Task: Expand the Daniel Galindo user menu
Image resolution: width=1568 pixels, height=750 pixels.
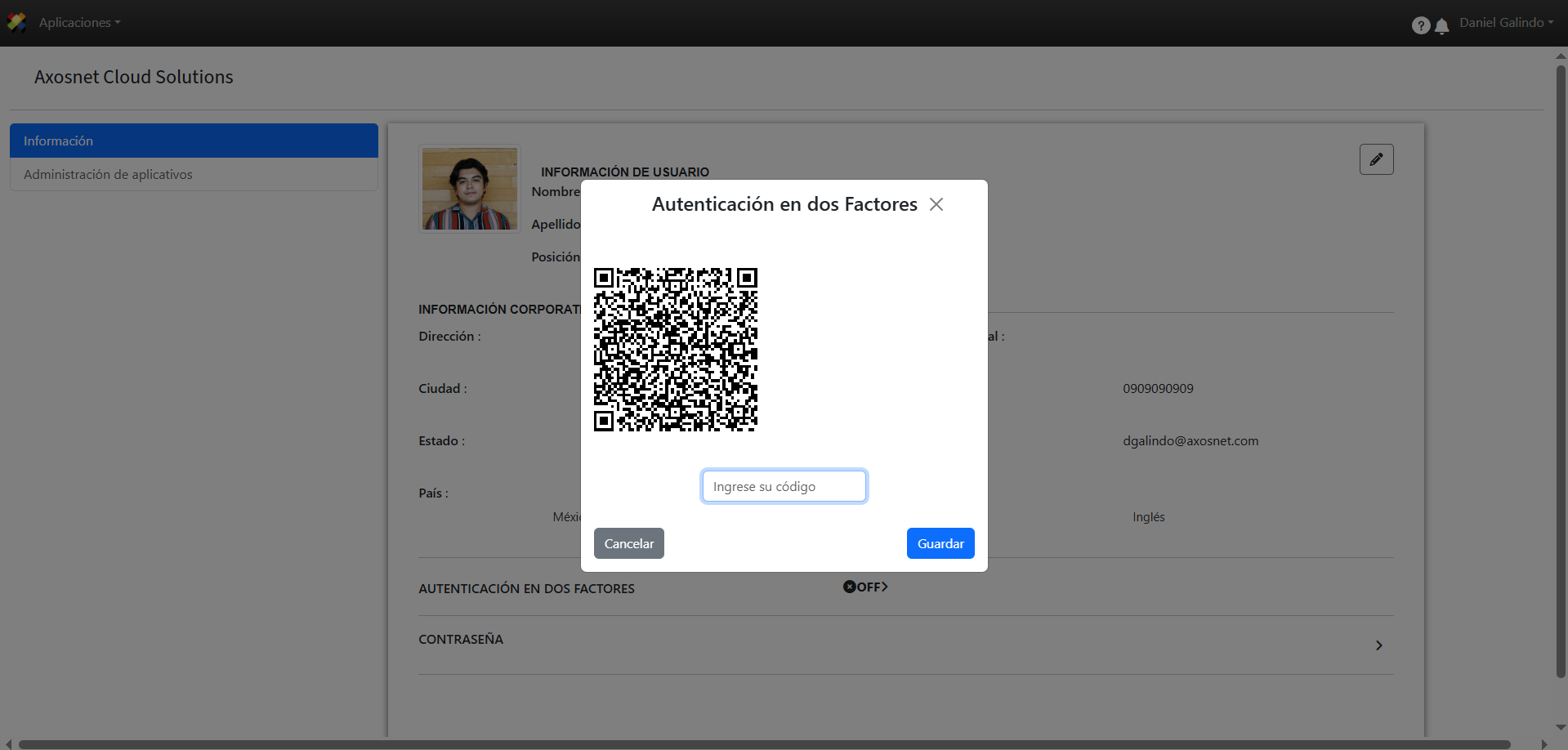Action: tap(1506, 23)
